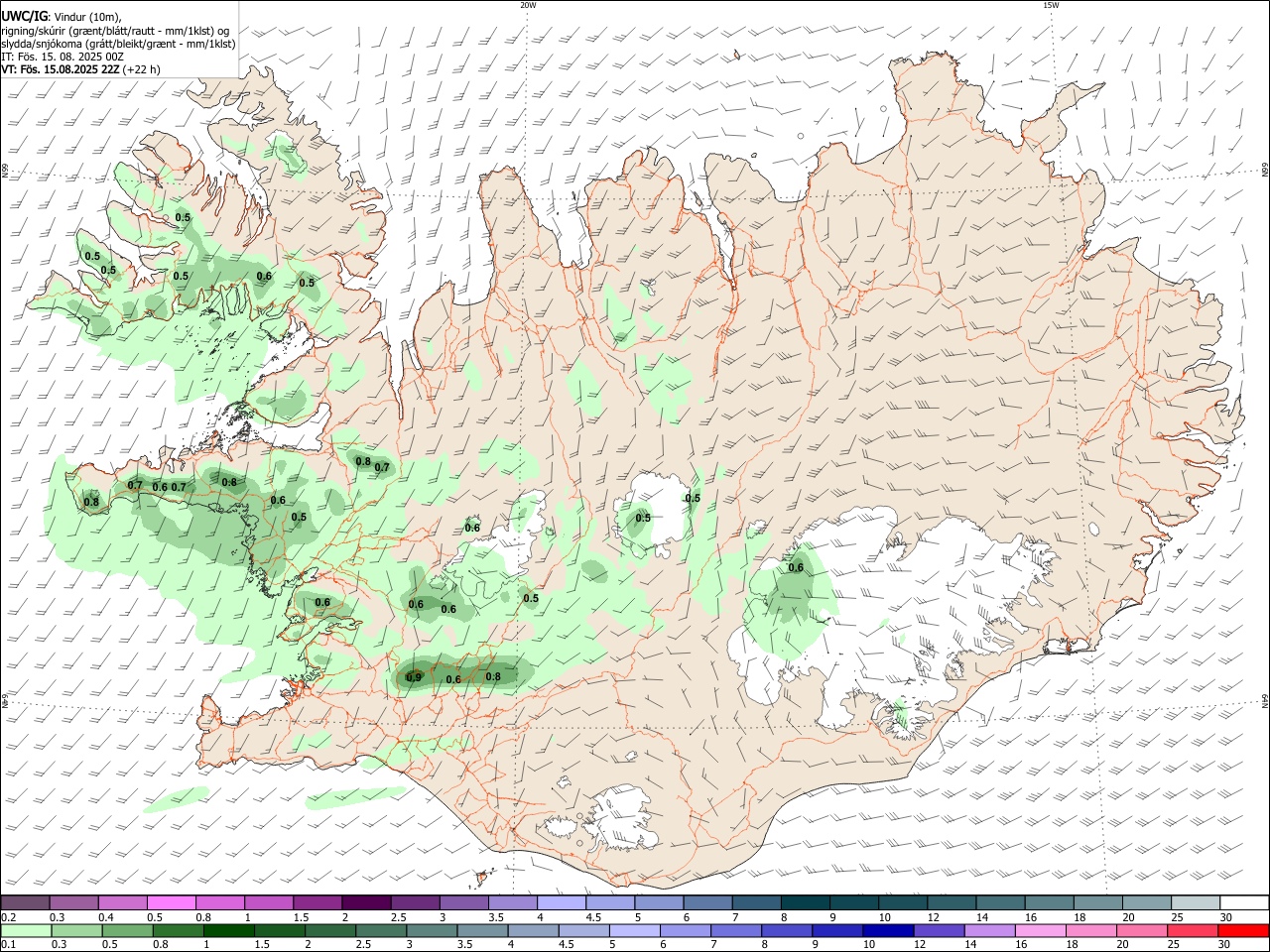Click the '15W' longitude label

pos(1051,5)
